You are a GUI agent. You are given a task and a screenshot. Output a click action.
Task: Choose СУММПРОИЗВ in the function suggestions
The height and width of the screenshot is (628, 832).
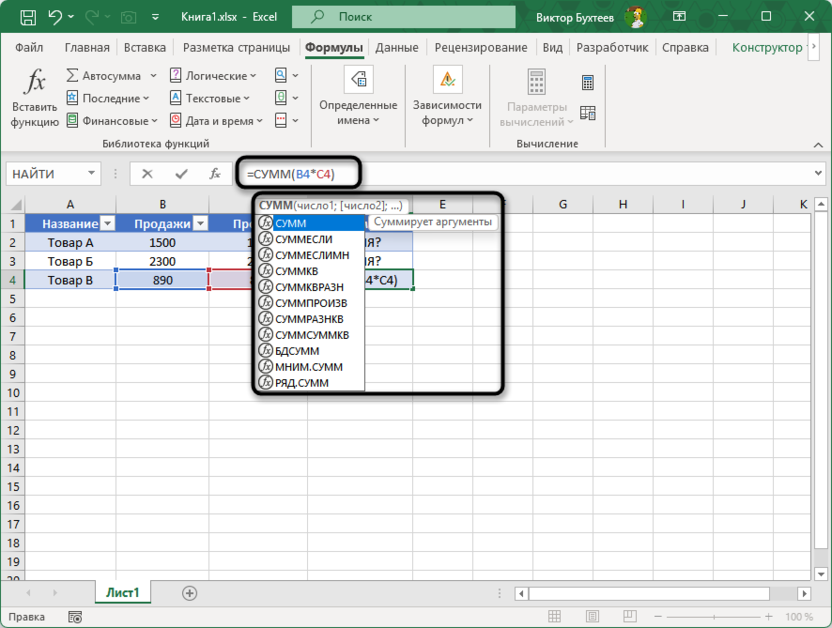click(x=311, y=303)
